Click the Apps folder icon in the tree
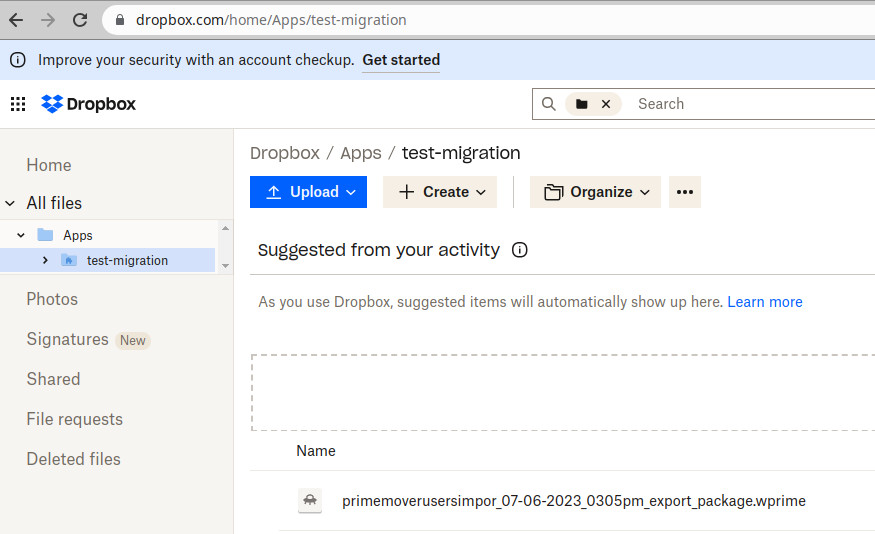The width and height of the screenshot is (875, 534). pos(45,235)
